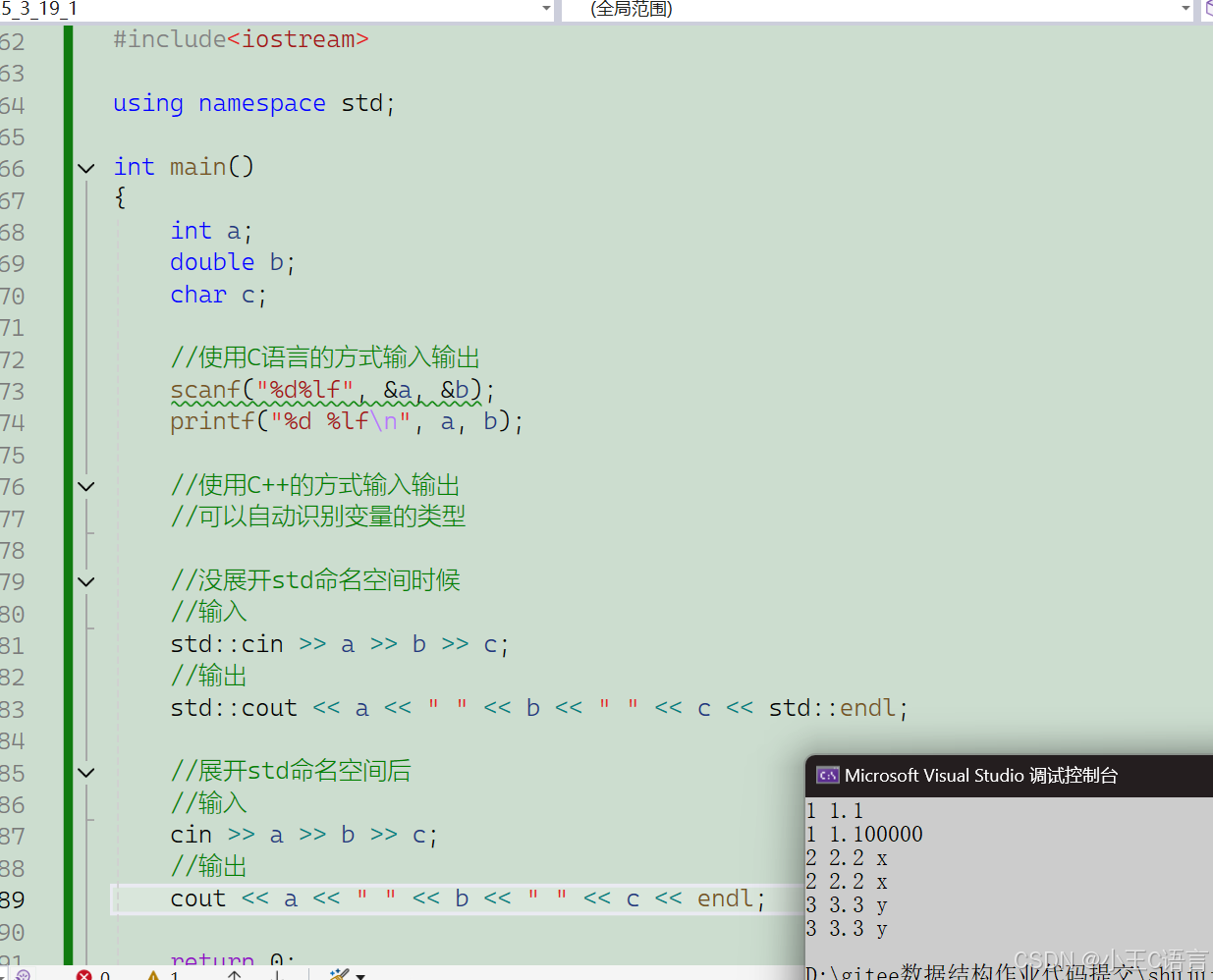1213x980 pixels.
Task: Click the comment //可以自动识别变量的类型
Action: click(x=318, y=517)
